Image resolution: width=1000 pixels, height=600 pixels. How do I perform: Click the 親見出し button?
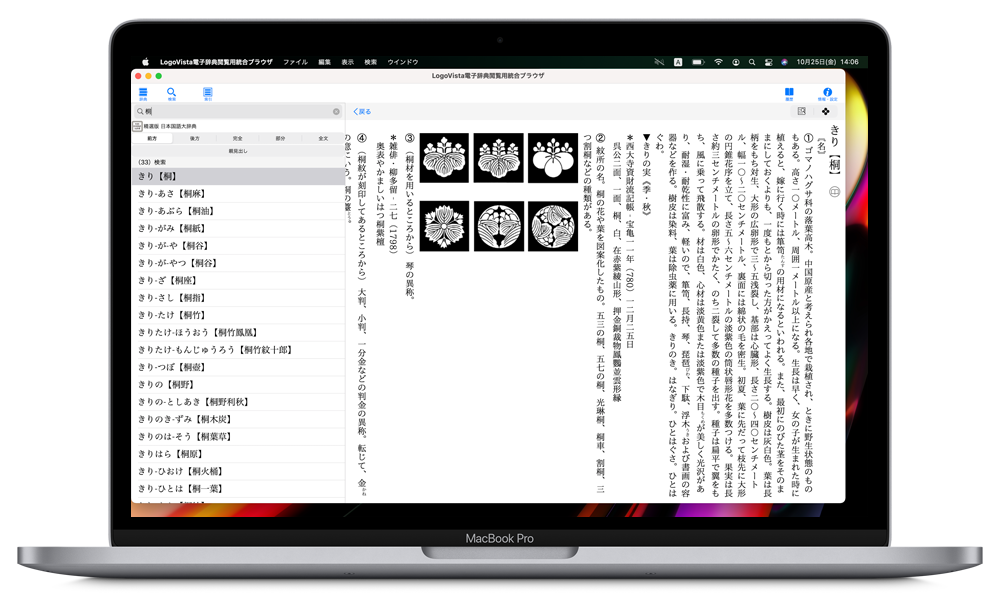click(238, 151)
